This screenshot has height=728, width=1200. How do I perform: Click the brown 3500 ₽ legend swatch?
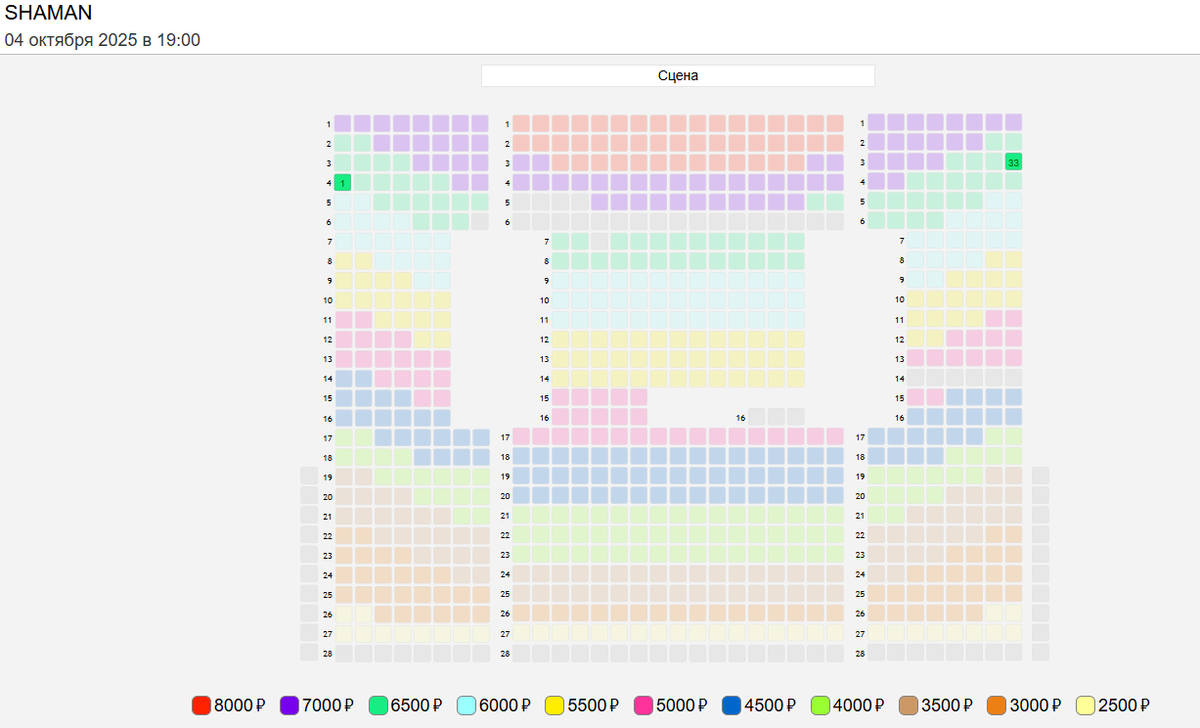908,705
